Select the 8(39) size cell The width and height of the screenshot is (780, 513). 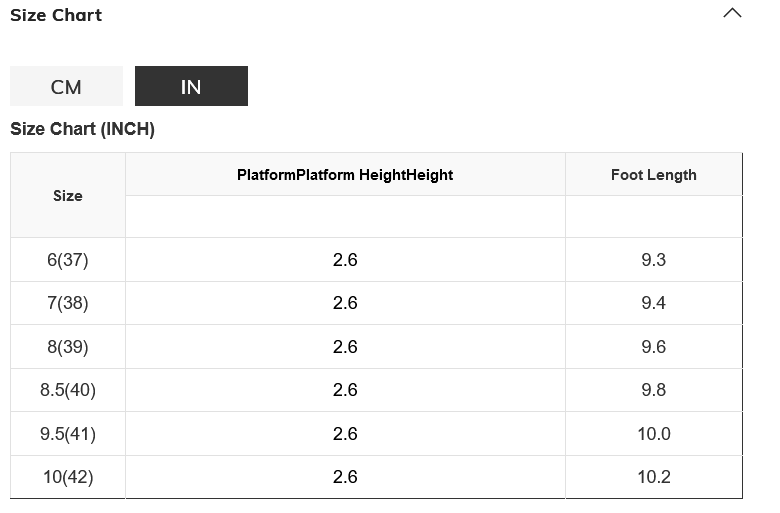[x=68, y=347]
